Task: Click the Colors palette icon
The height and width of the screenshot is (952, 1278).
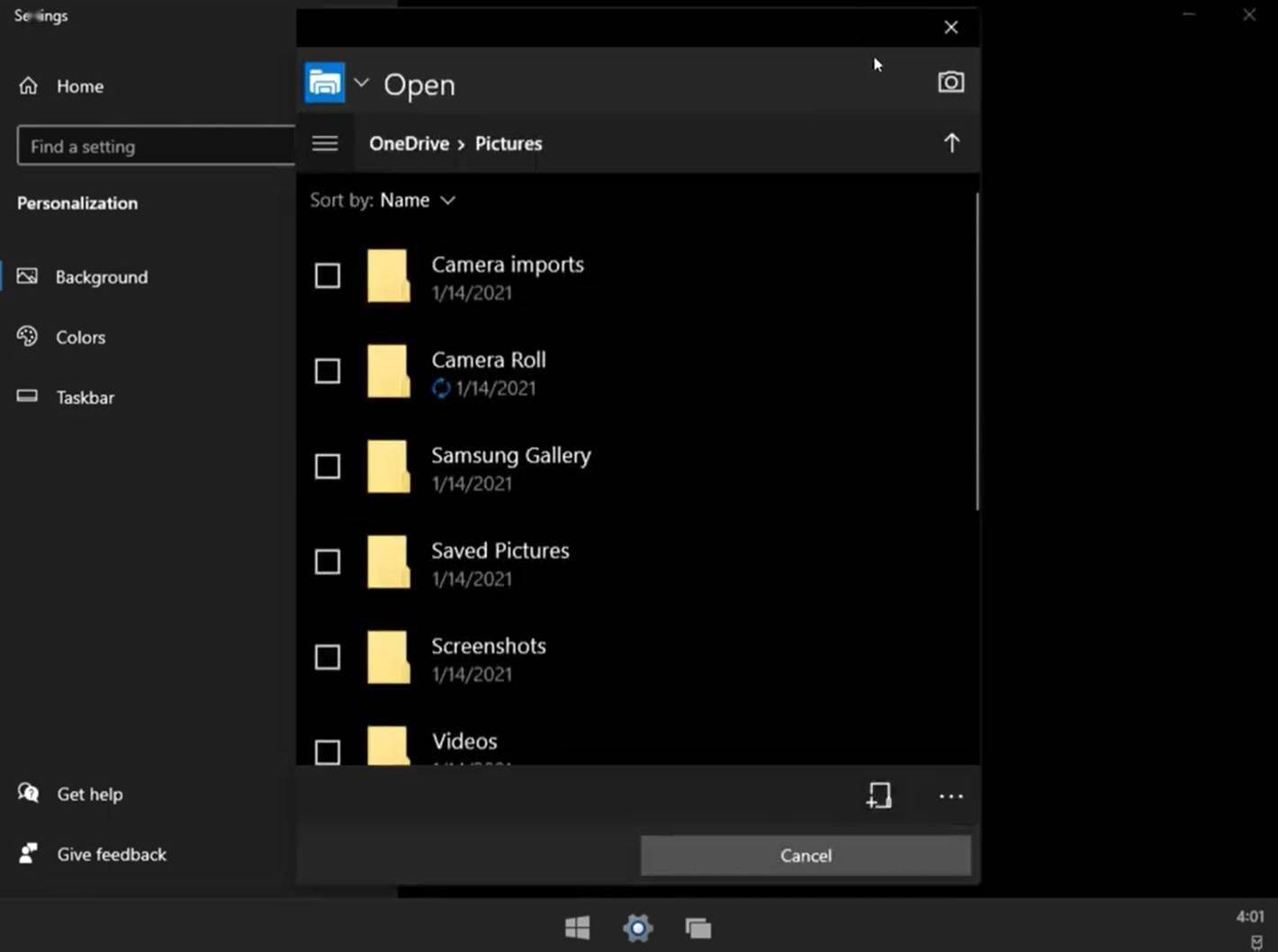Action: click(28, 337)
